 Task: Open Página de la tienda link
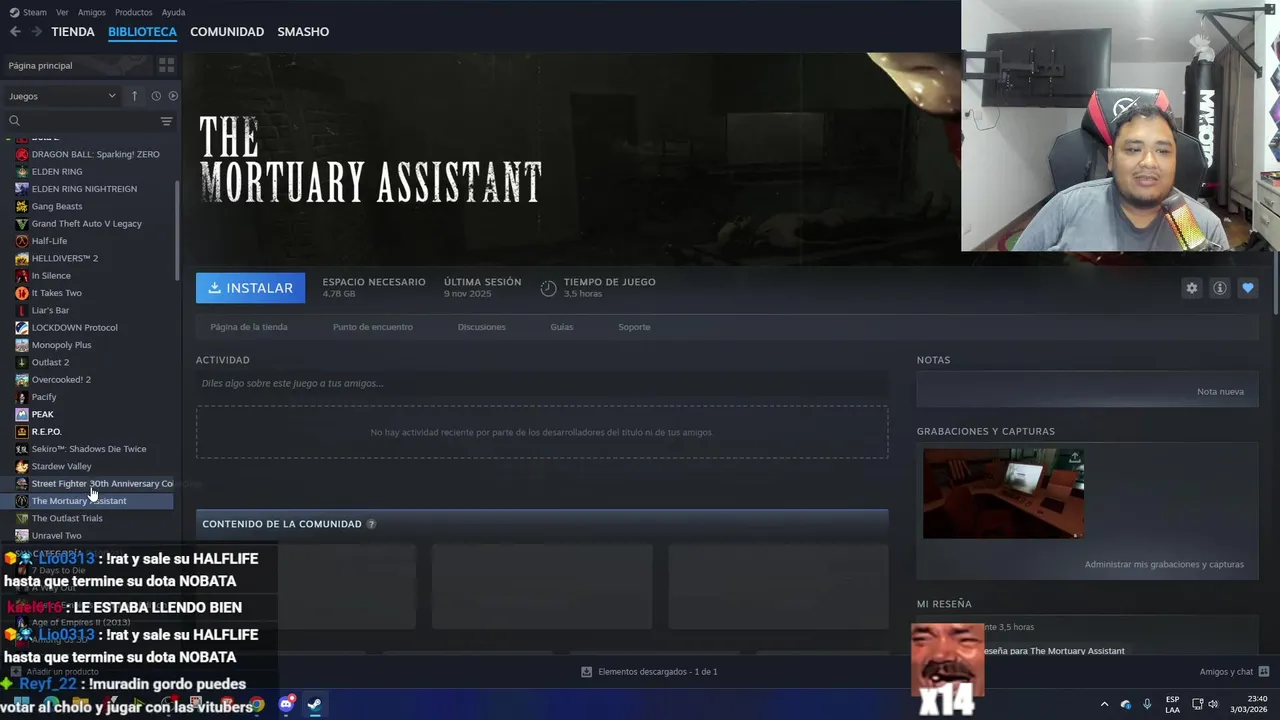point(249,327)
